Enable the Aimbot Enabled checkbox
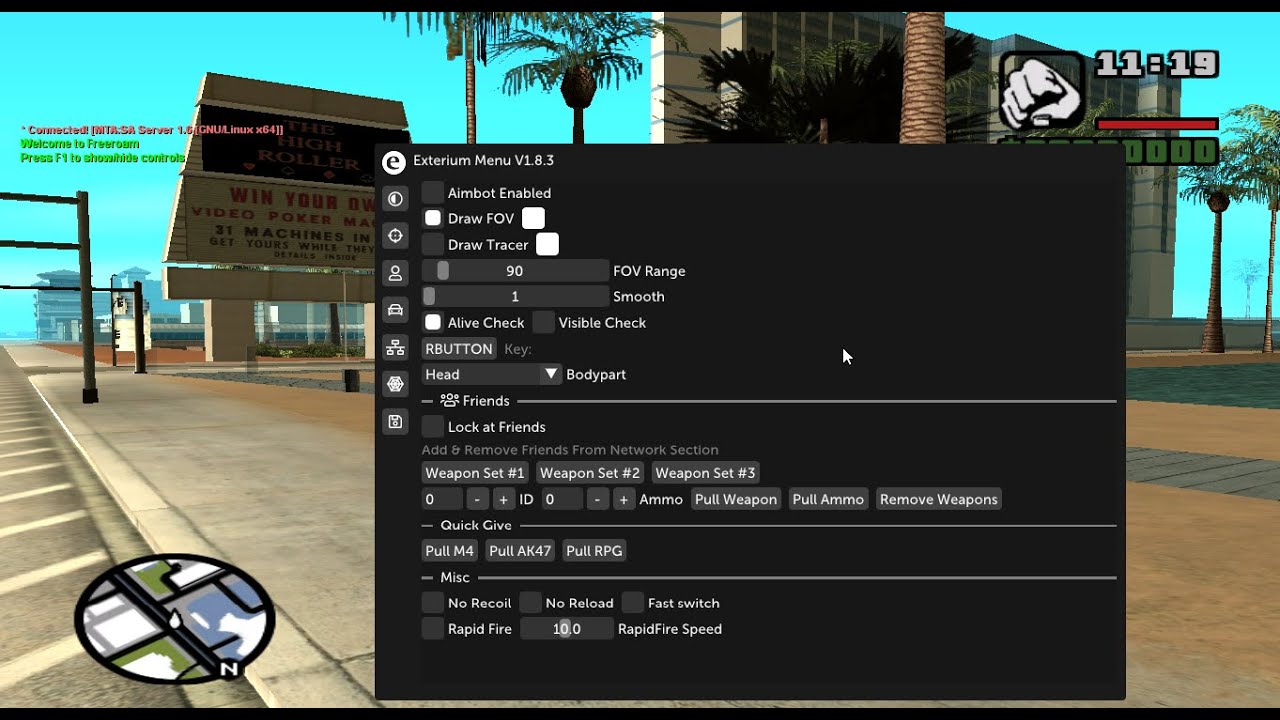This screenshot has height=720, width=1280. click(432, 192)
